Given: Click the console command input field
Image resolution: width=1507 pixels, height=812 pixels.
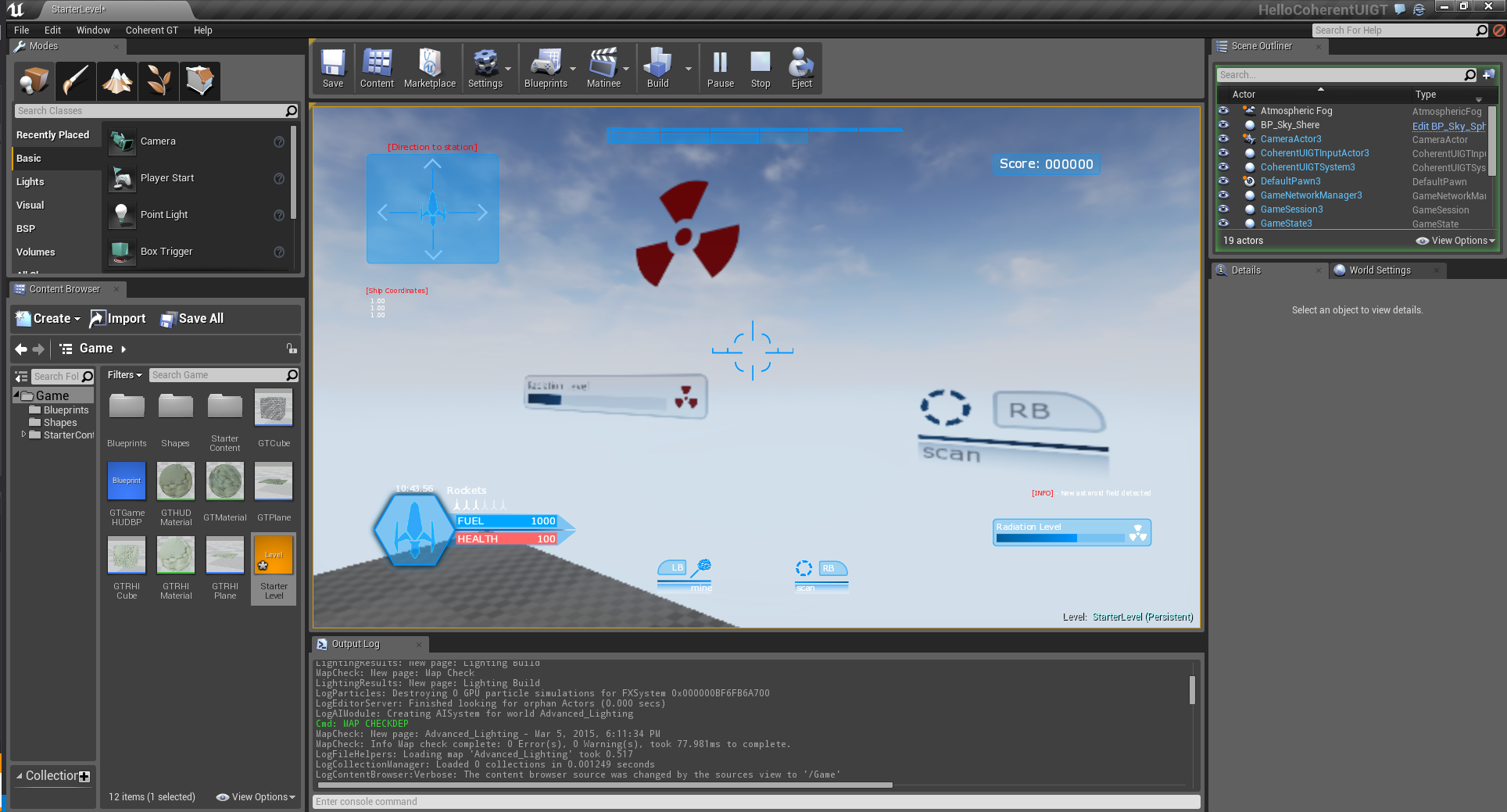Looking at the screenshot, I should 755,802.
